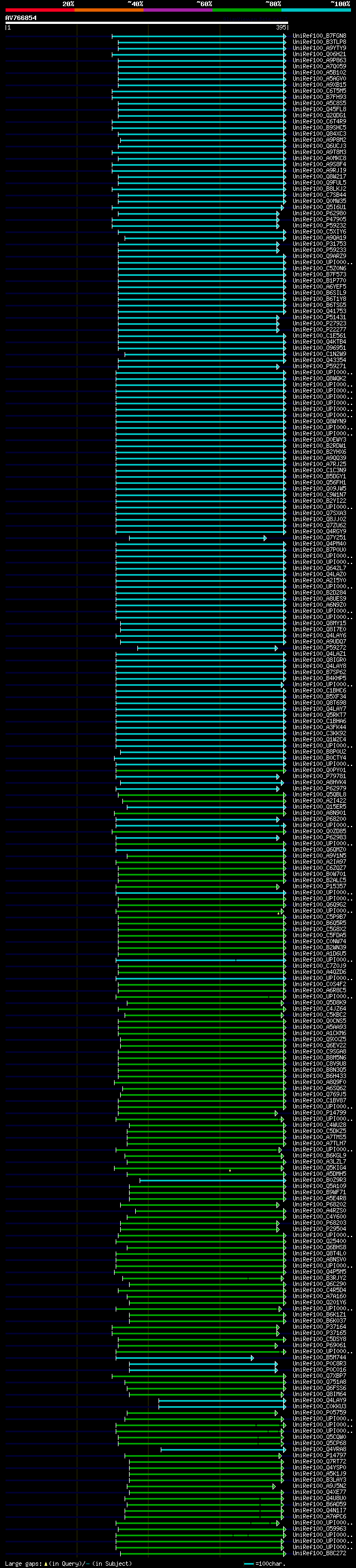Click the UniRef100_C7SB44 label
356x1568 pixels.
pyautogui.click(x=319, y=195)
